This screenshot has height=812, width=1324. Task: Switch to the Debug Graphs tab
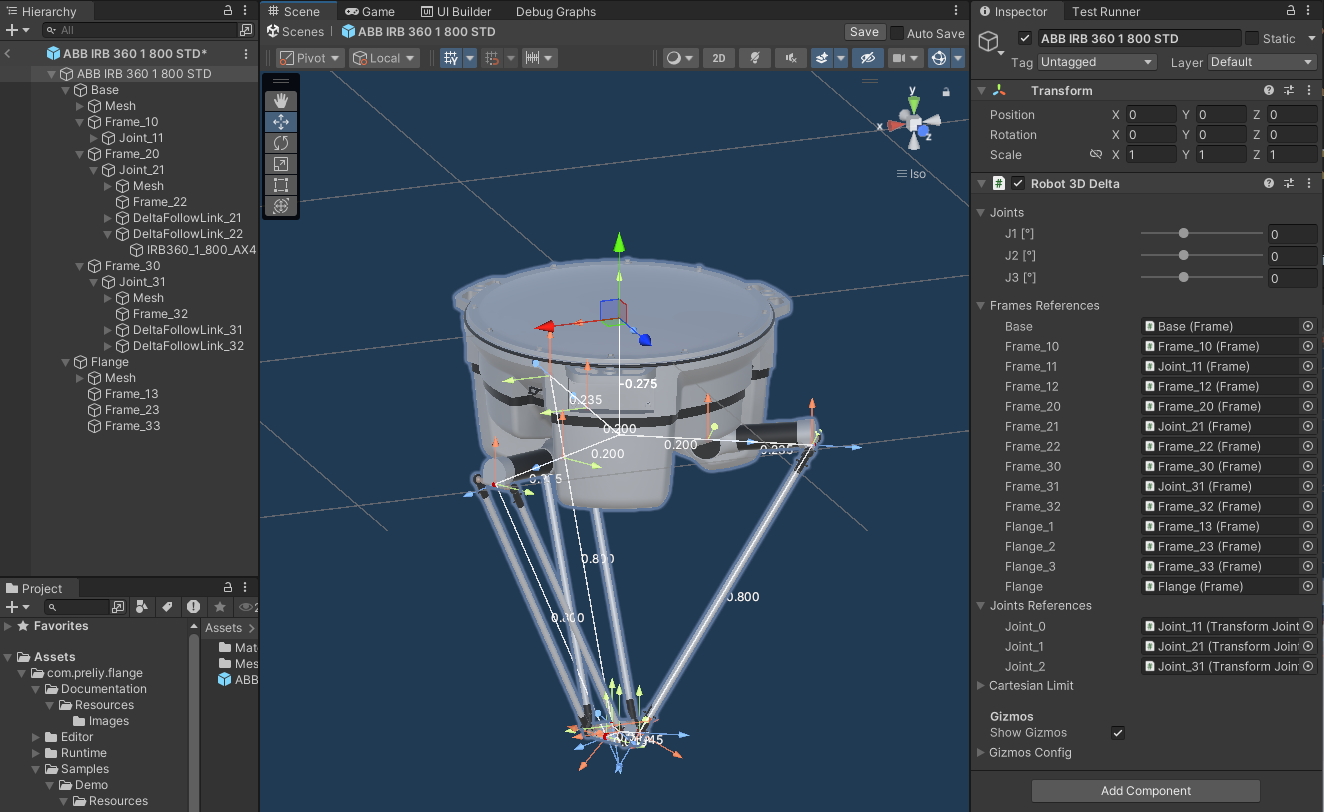555,11
